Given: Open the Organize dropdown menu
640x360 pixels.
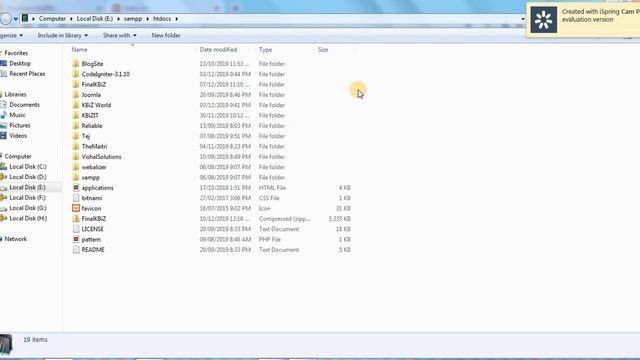Looking at the screenshot, I should [11, 36].
